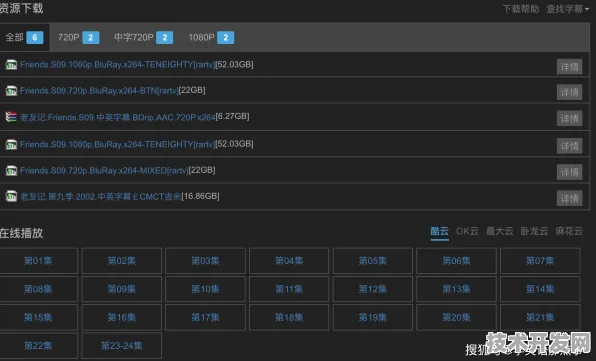Select the 酷云 playback source

(439, 231)
